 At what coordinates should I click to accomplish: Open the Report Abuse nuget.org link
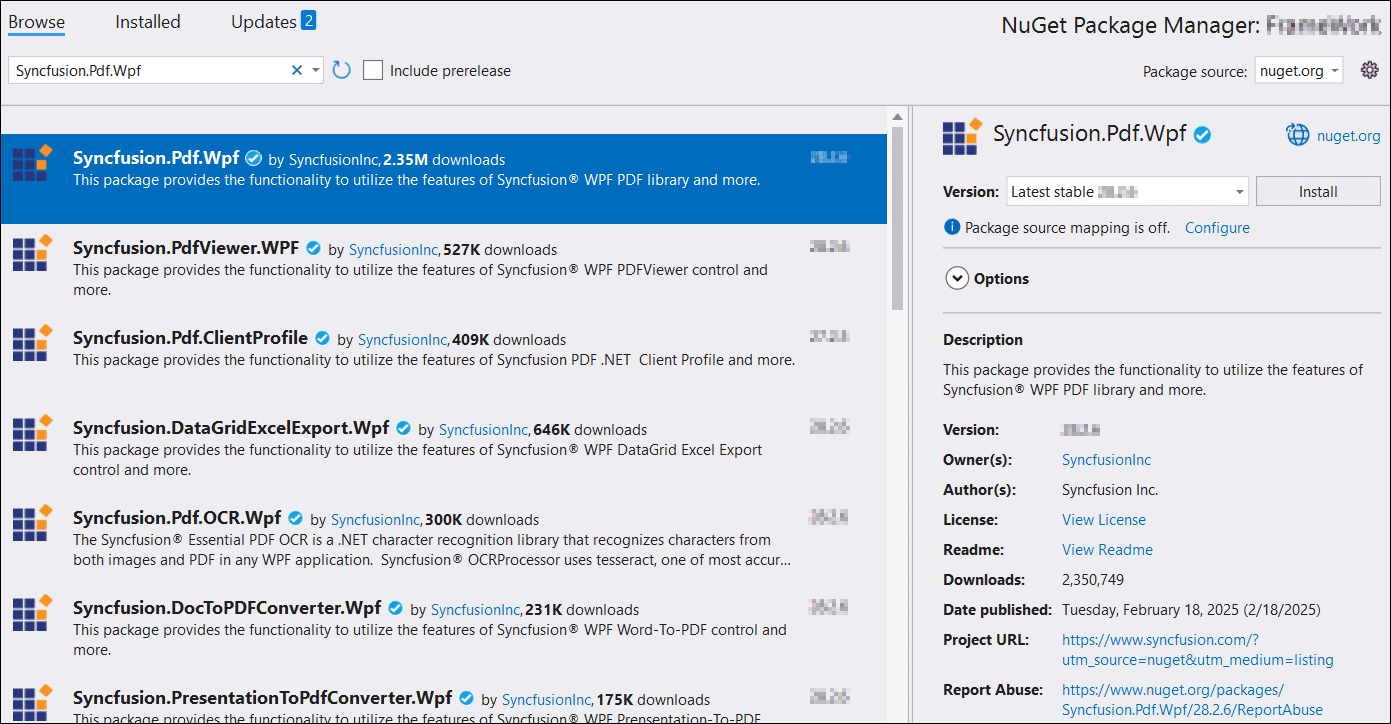click(1192, 700)
